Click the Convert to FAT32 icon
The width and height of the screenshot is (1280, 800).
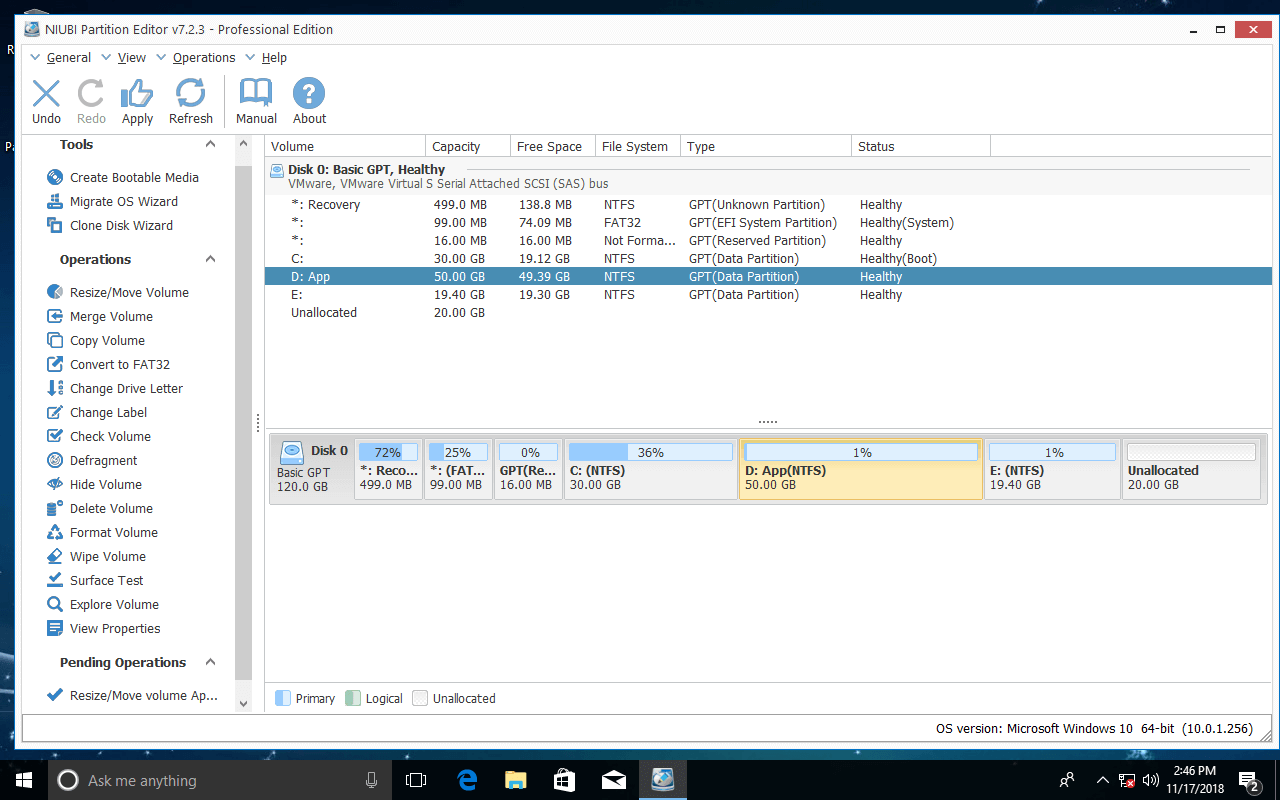click(x=55, y=364)
